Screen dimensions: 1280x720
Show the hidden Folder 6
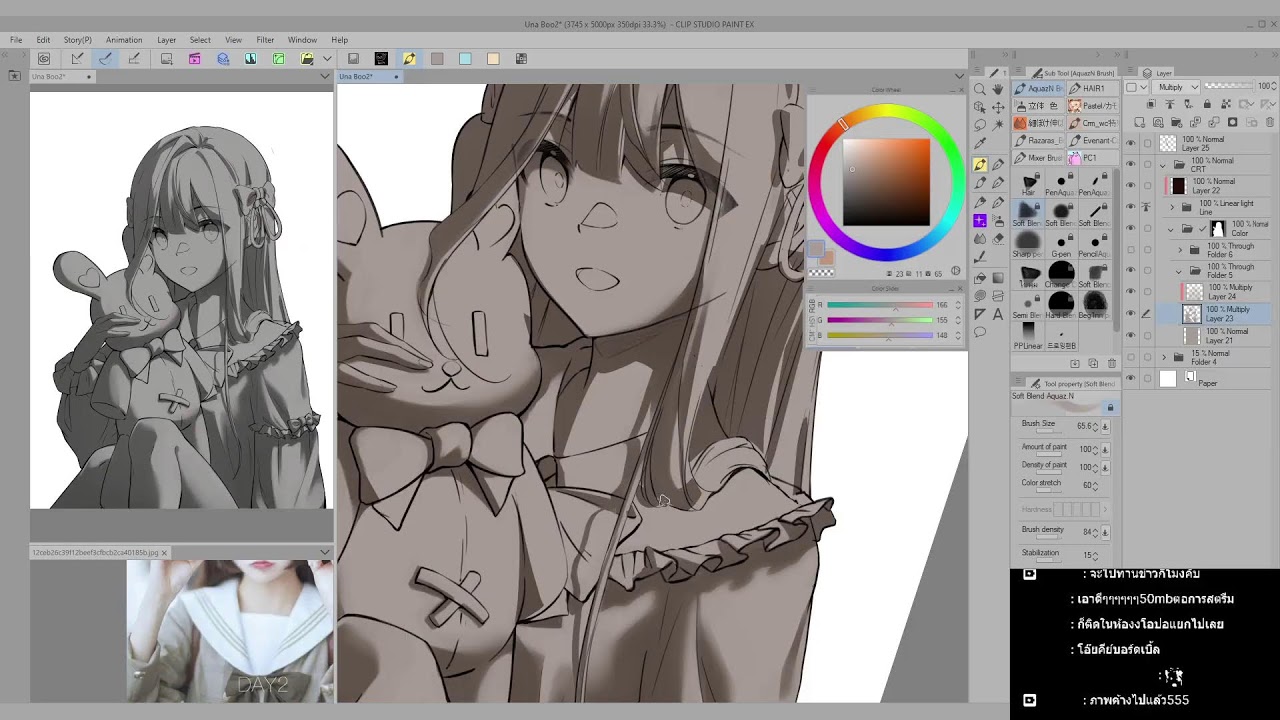[x=1131, y=250]
